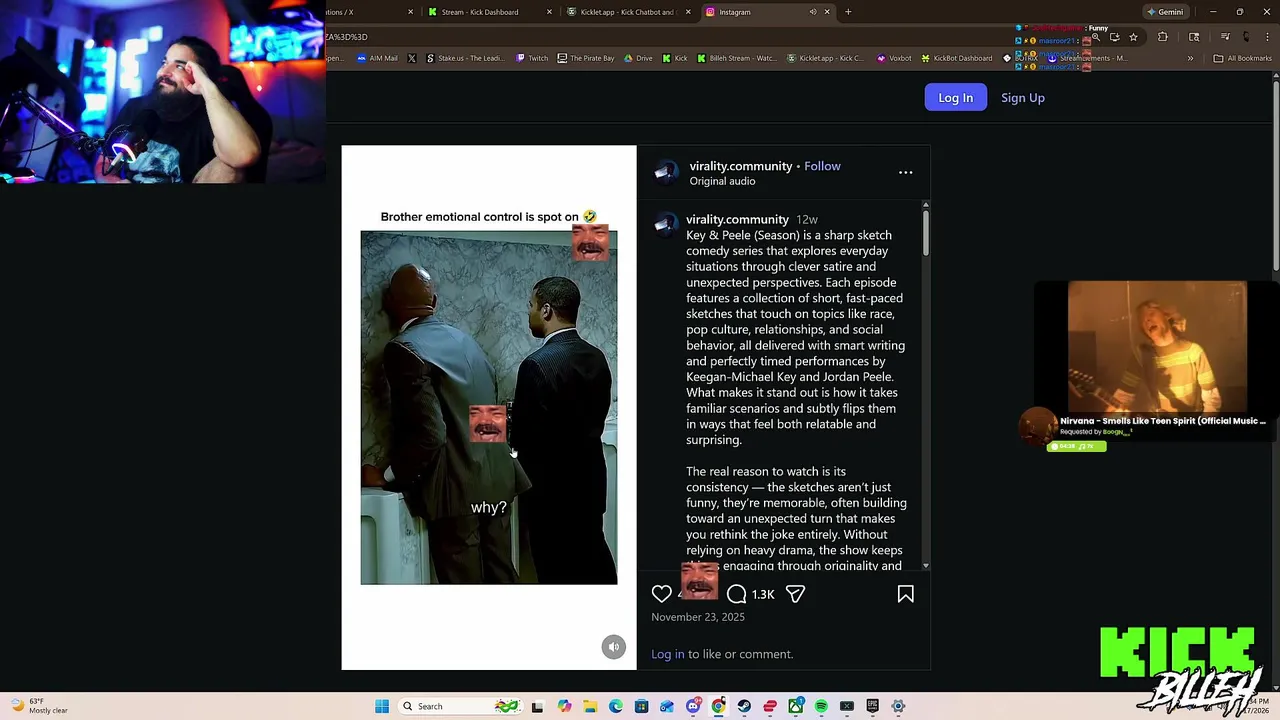Click the taskbar Search box
The image size is (1280, 720).
[461, 706]
